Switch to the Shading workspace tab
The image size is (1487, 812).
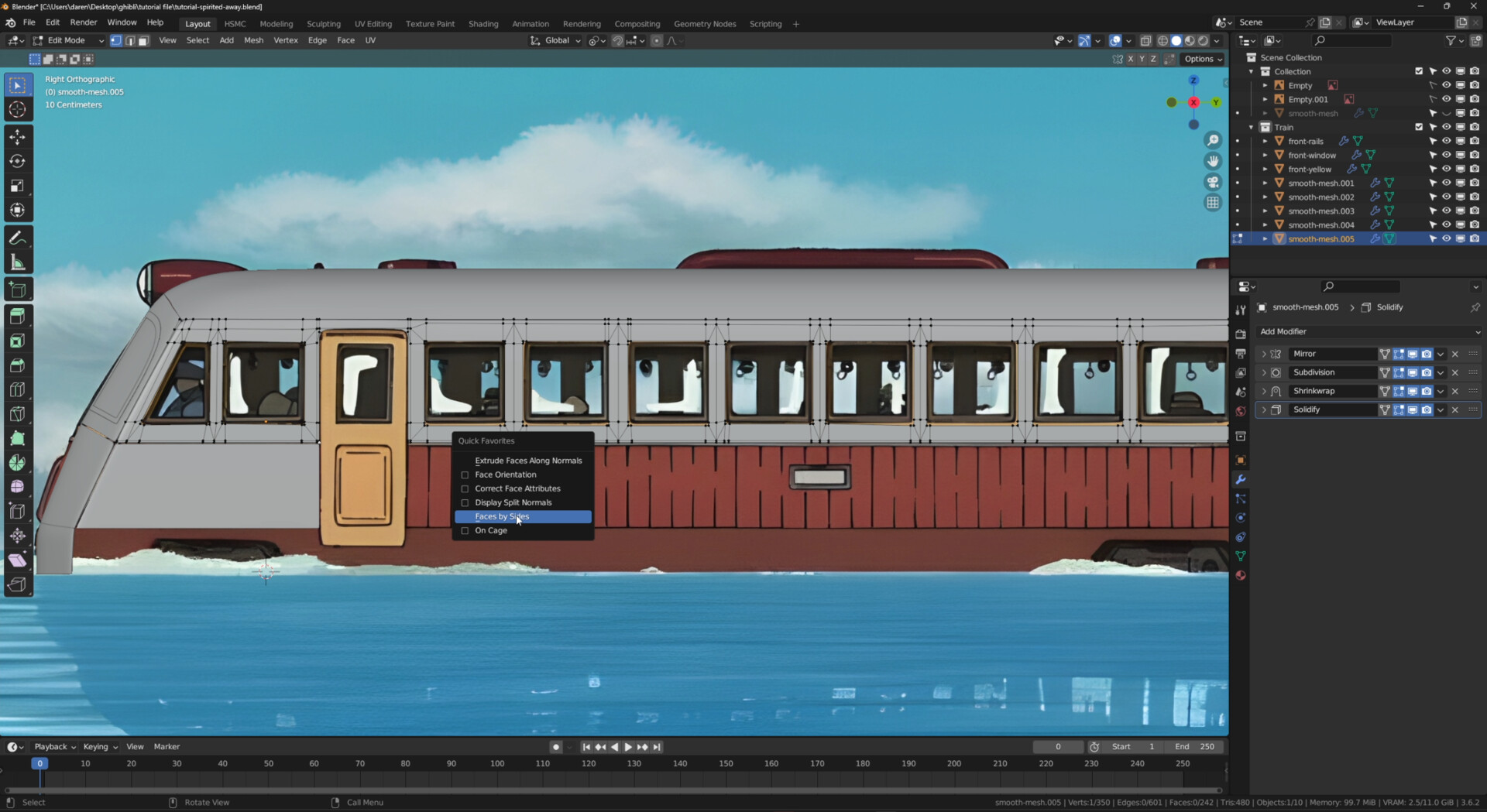click(x=483, y=24)
